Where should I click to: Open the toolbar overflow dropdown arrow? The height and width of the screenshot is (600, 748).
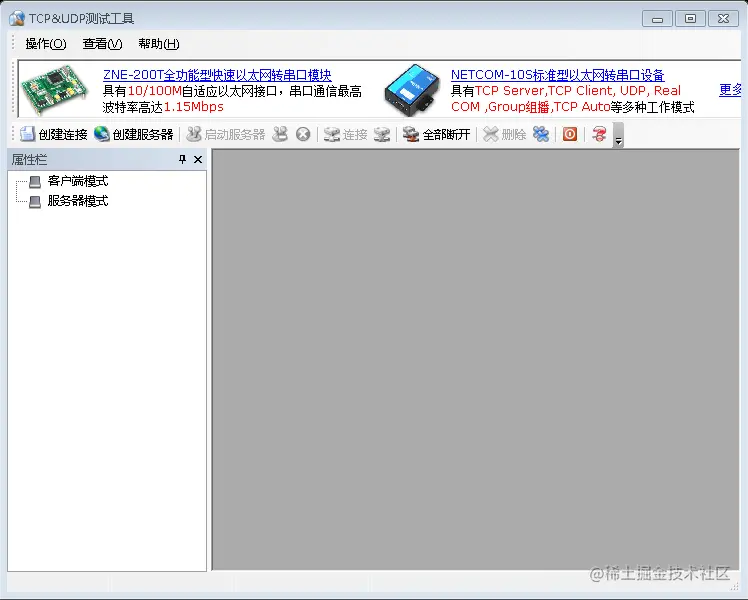click(x=618, y=135)
